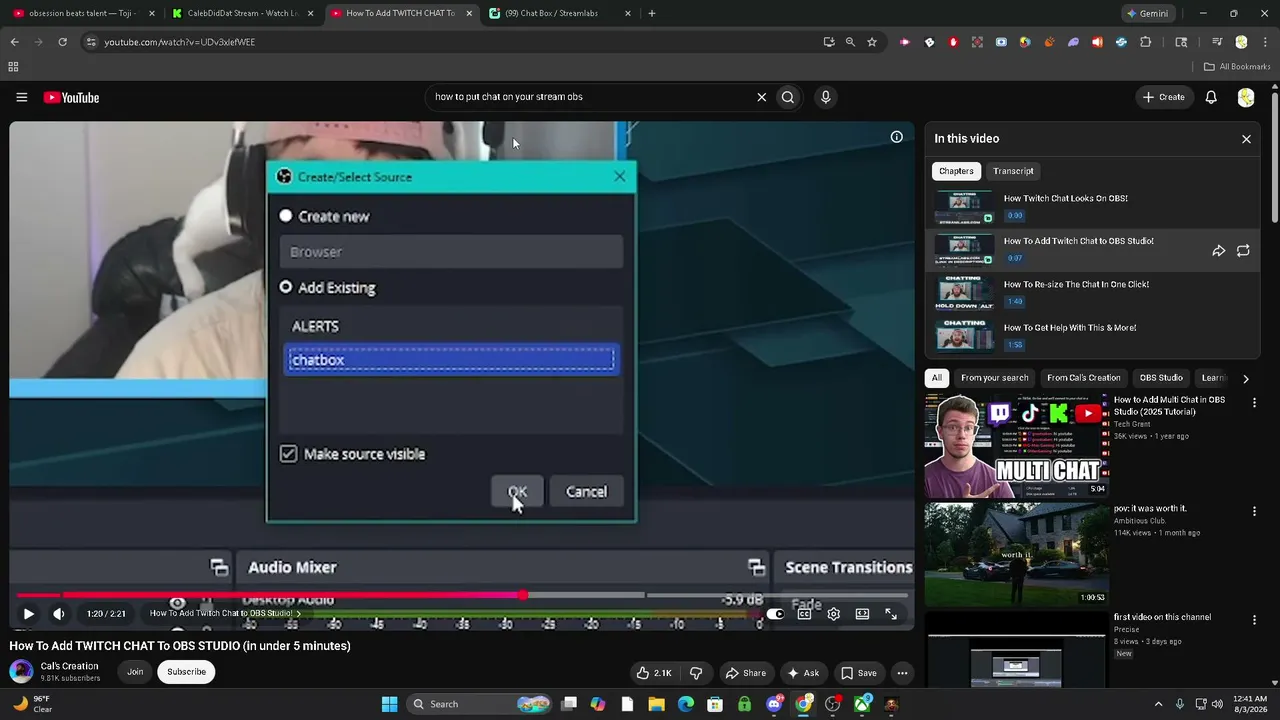
Task: Toggle the autoplay switch in the player
Action: [774, 614]
